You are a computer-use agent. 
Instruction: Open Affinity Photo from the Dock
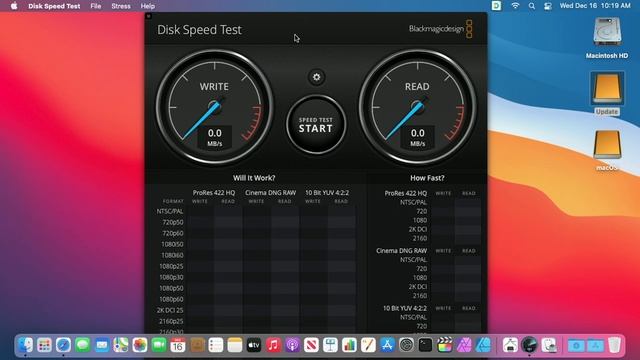(x=464, y=345)
